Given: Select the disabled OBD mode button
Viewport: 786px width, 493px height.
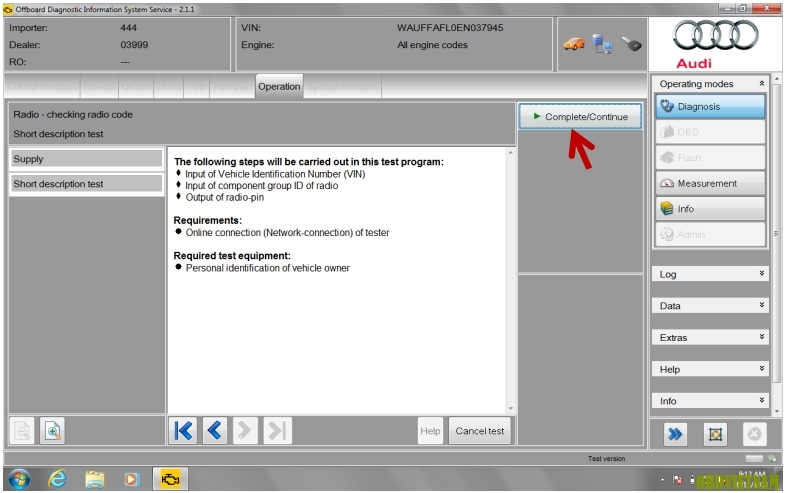Looking at the screenshot, I should pos(710,132).
